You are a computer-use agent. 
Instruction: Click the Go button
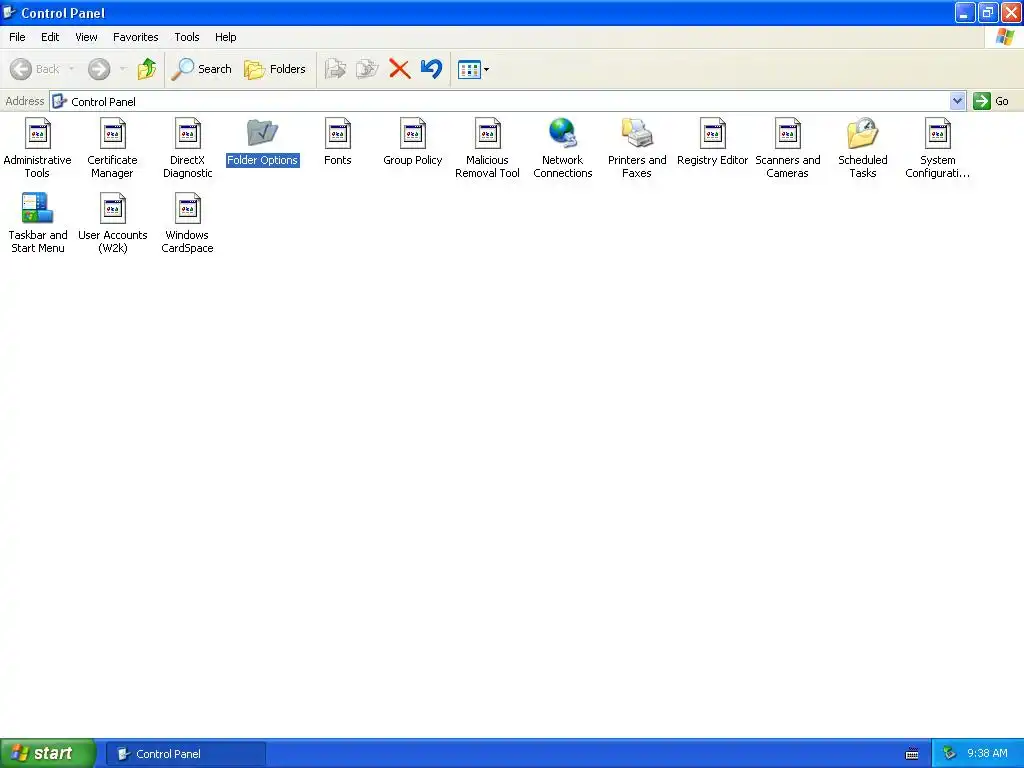click(x=991, y=101)
